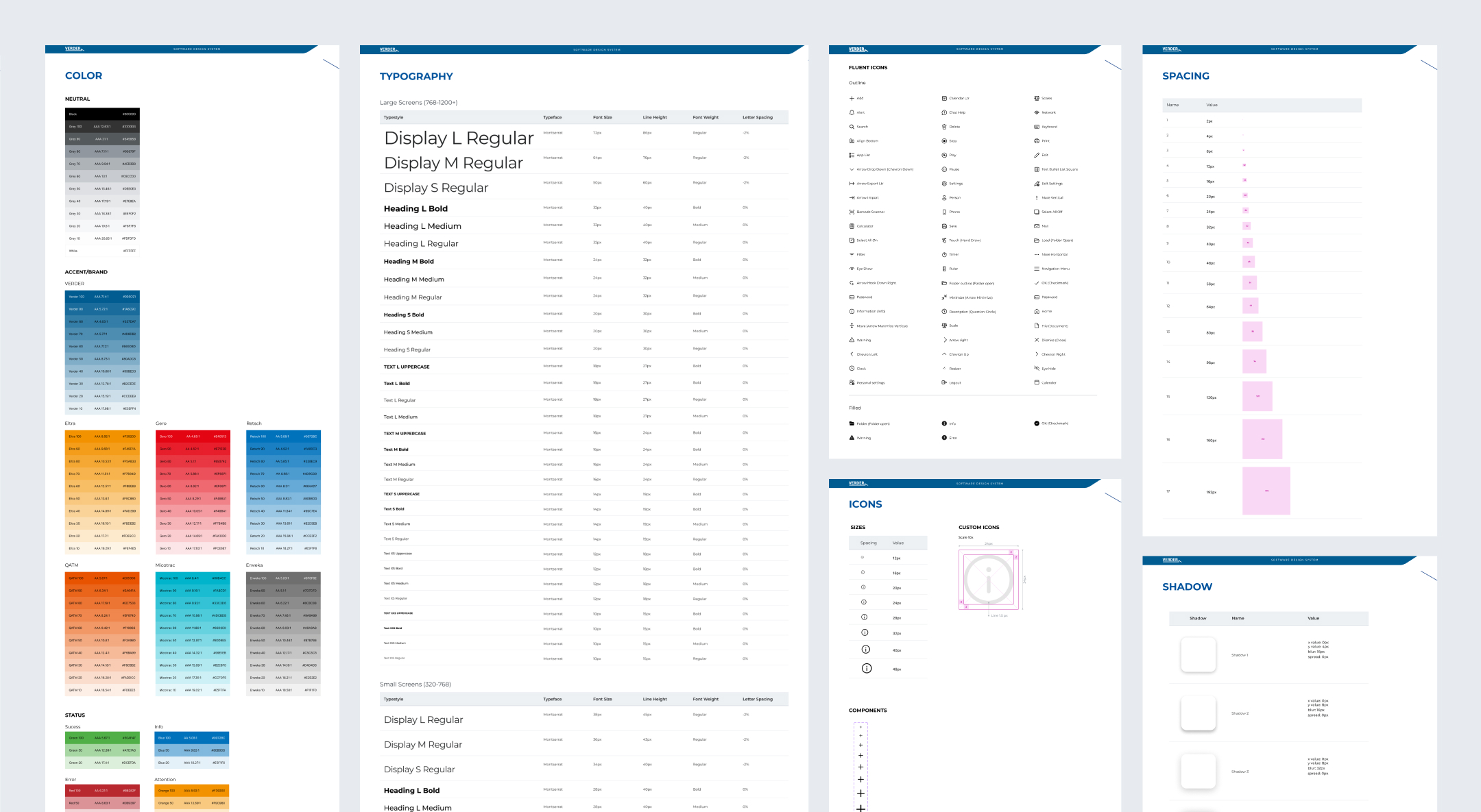Viewport: 1481px width, 812px height.
Task: Click the Select All On checkbox icon
Action: point(852,241)
